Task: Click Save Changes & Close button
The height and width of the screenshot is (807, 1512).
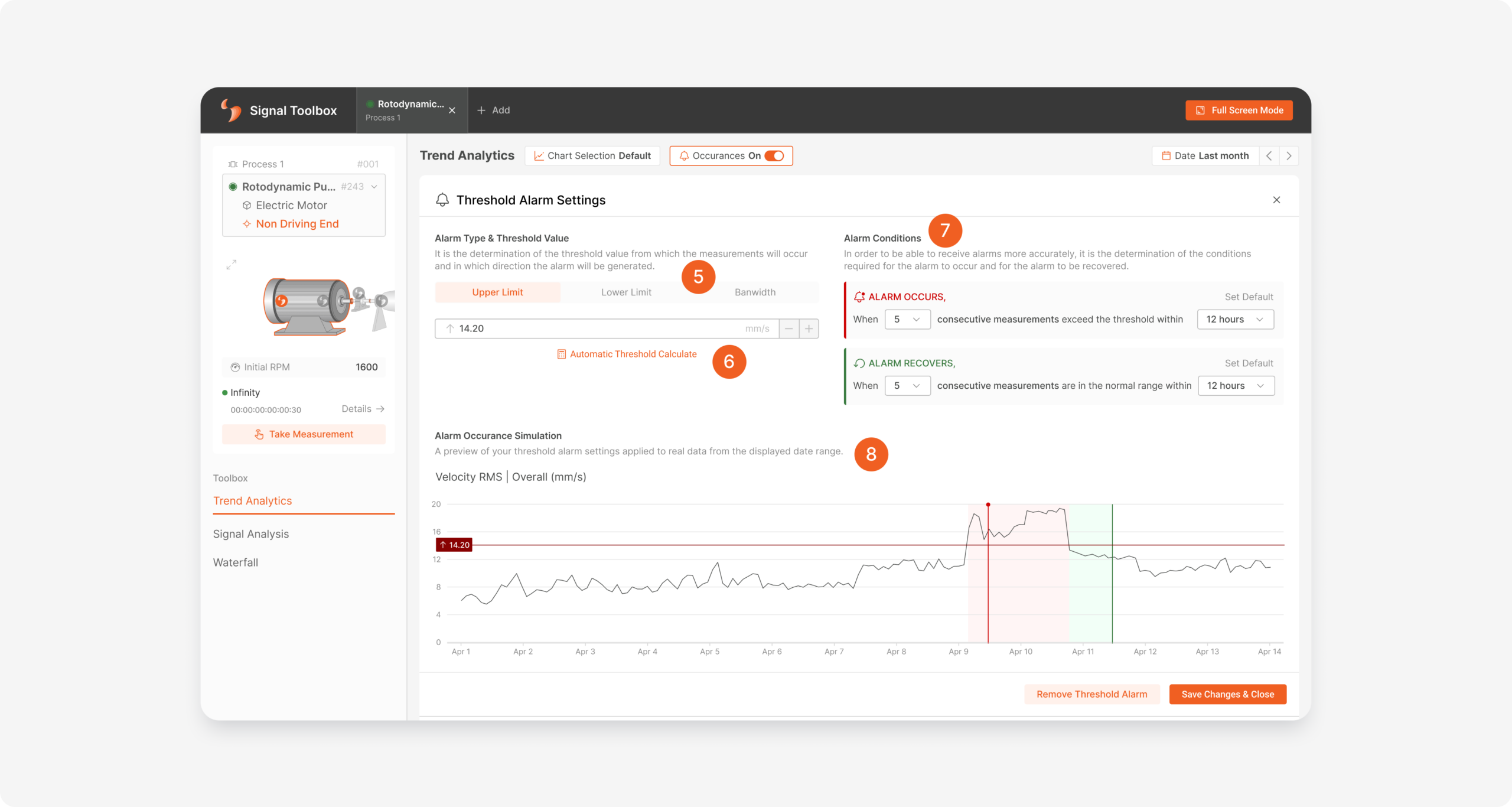Action: [1227, 694]
